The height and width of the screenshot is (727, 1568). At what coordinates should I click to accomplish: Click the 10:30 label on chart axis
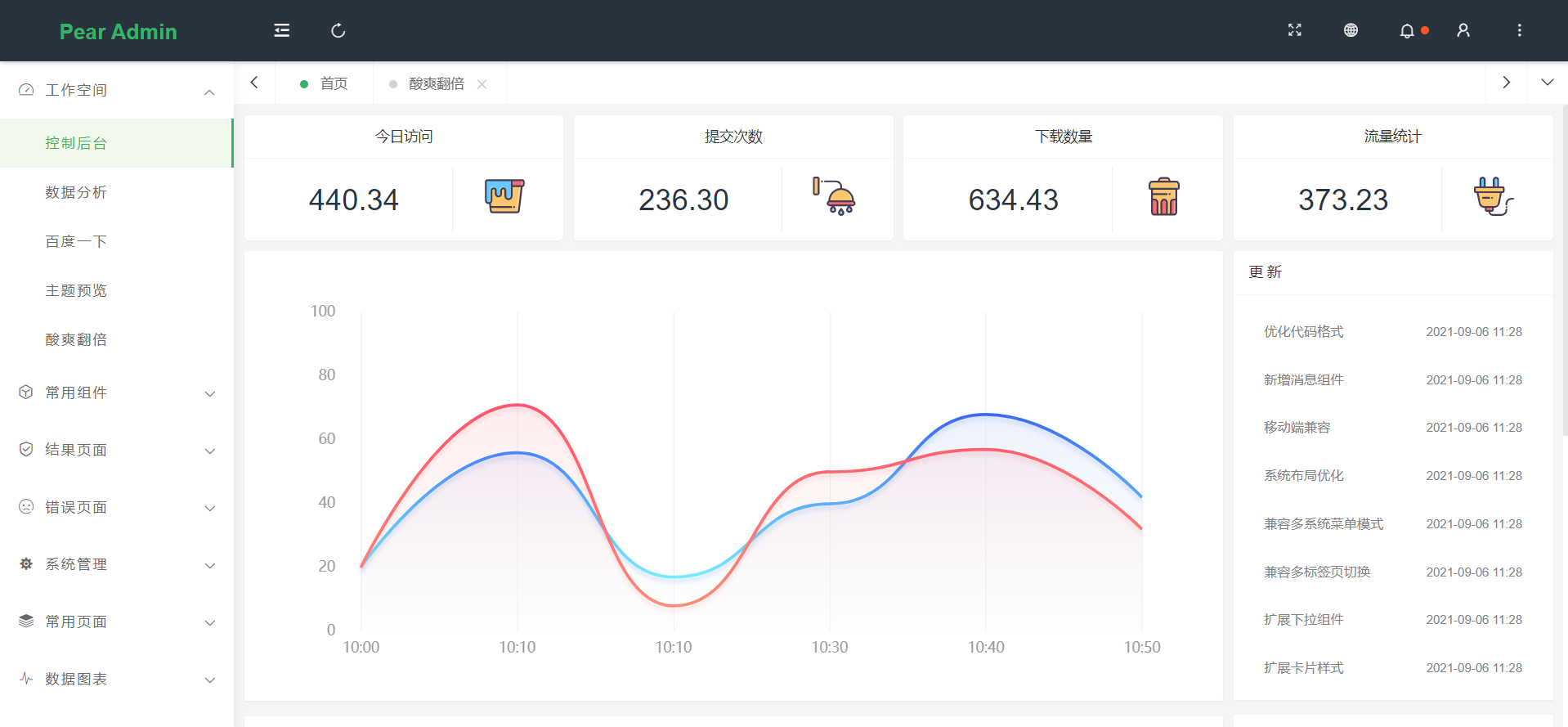tap(829, 647)
